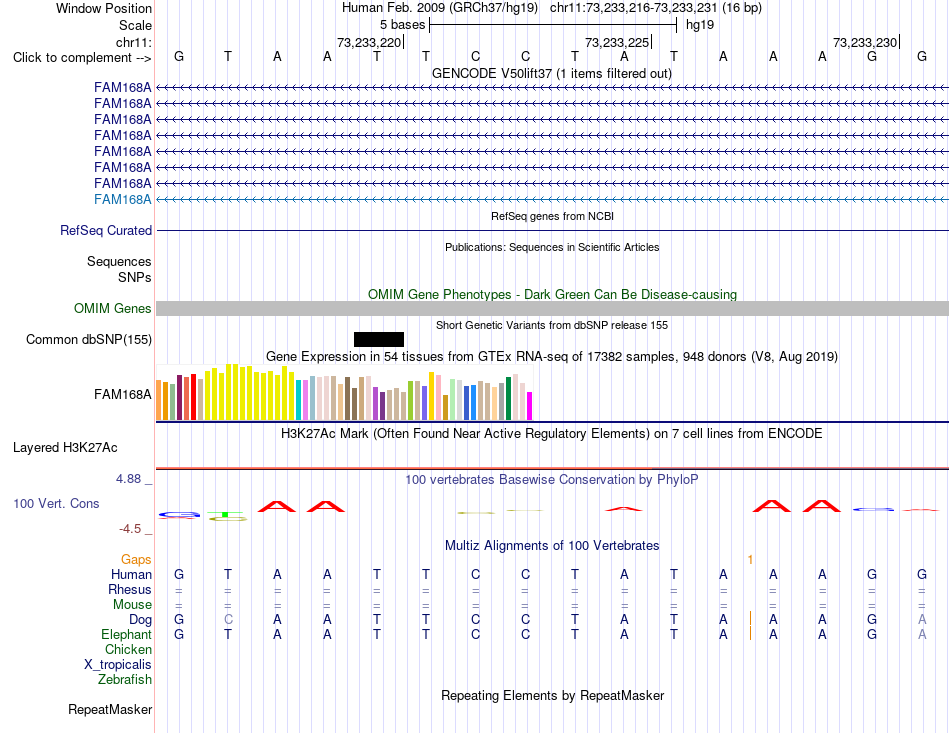Click the orange '1' gap number

coord(750,560)
